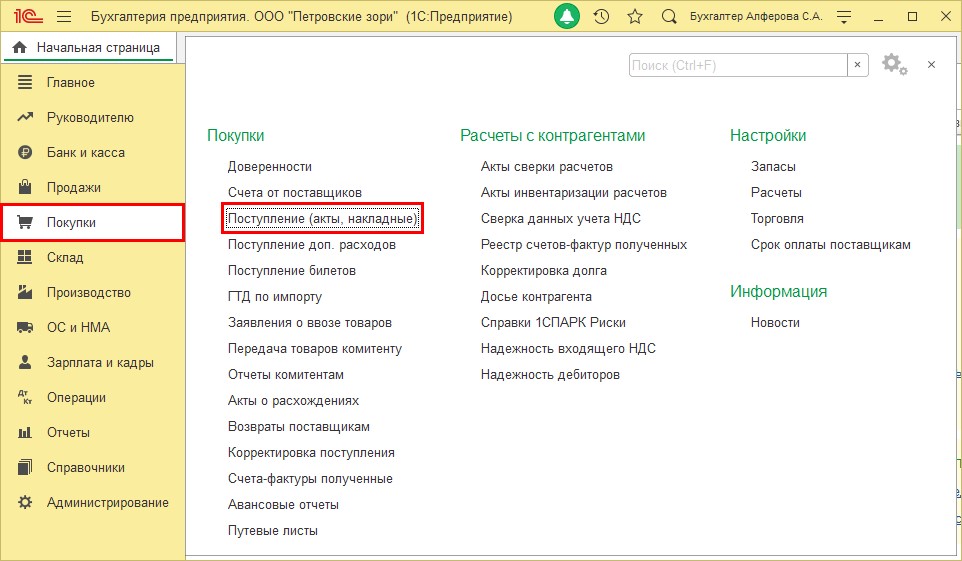Screen dimensions: 962x561
Task: Open Запасы settings link
Action: [773, 166]
